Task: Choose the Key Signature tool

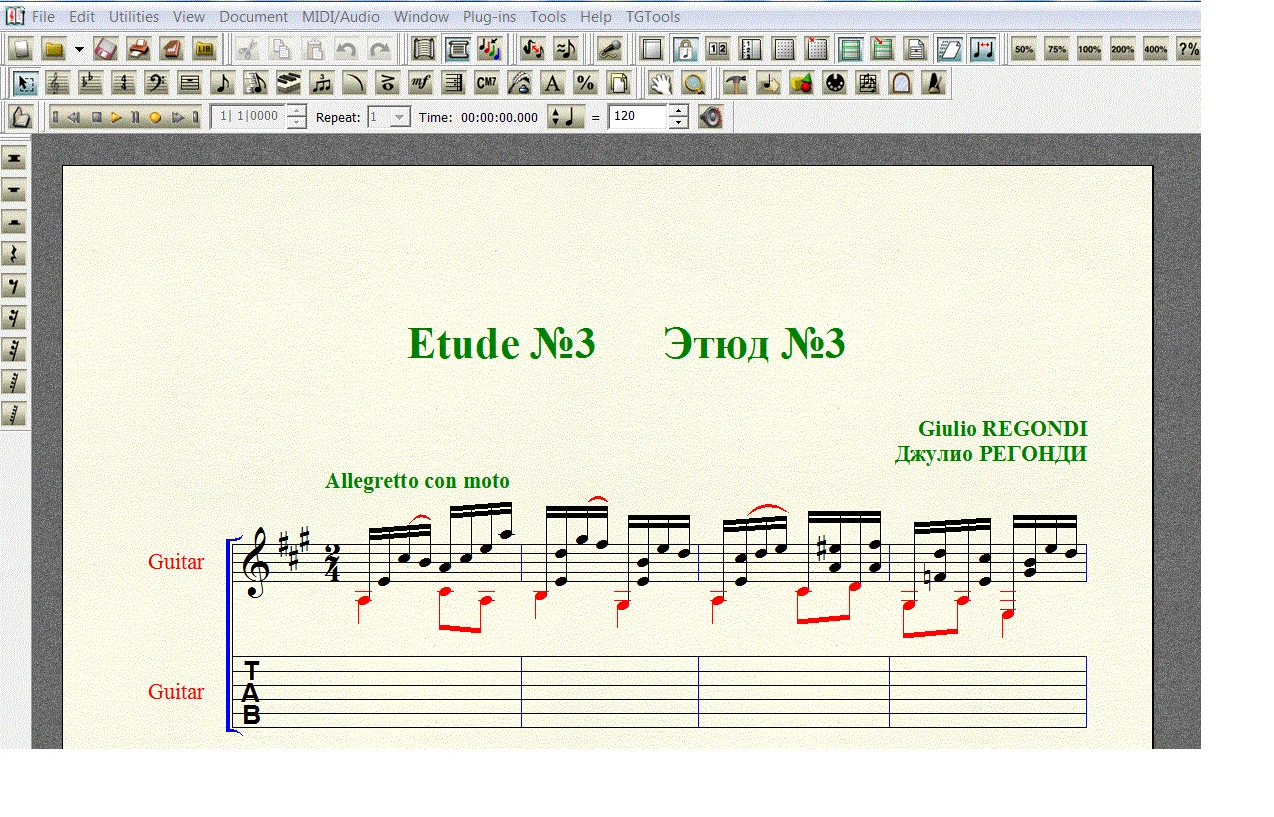Action: tap(91, 83)
